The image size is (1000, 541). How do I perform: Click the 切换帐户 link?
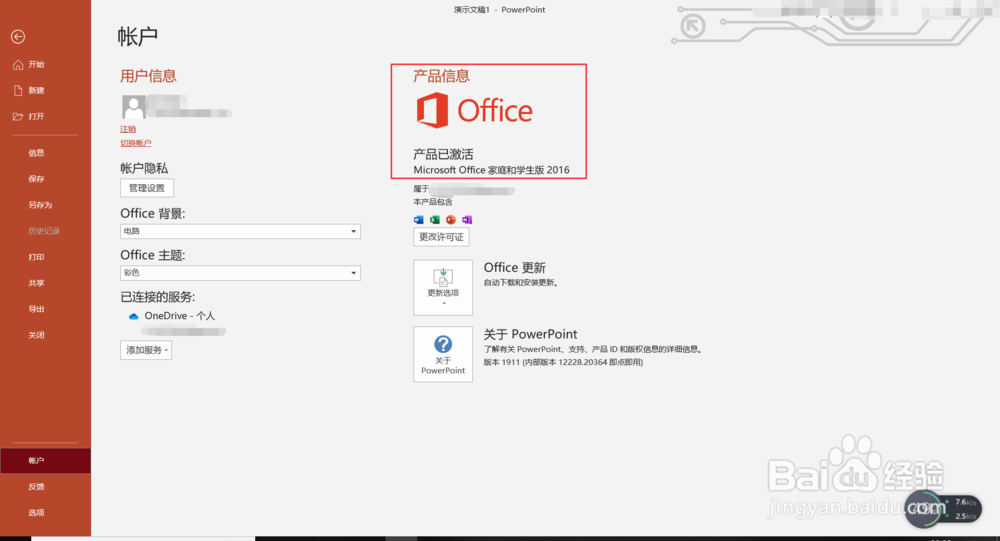click(x=135, y=144)
